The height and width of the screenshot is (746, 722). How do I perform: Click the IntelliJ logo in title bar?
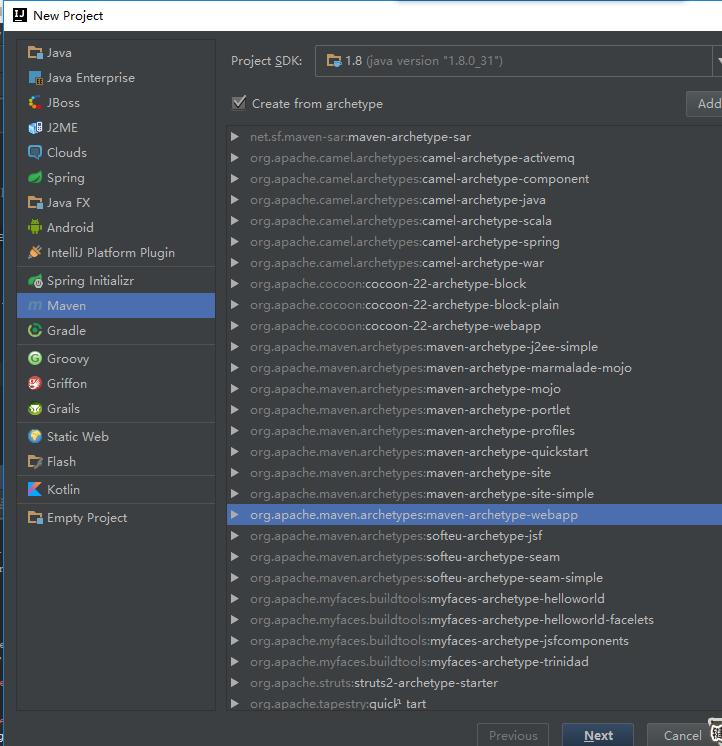[20, 15]
